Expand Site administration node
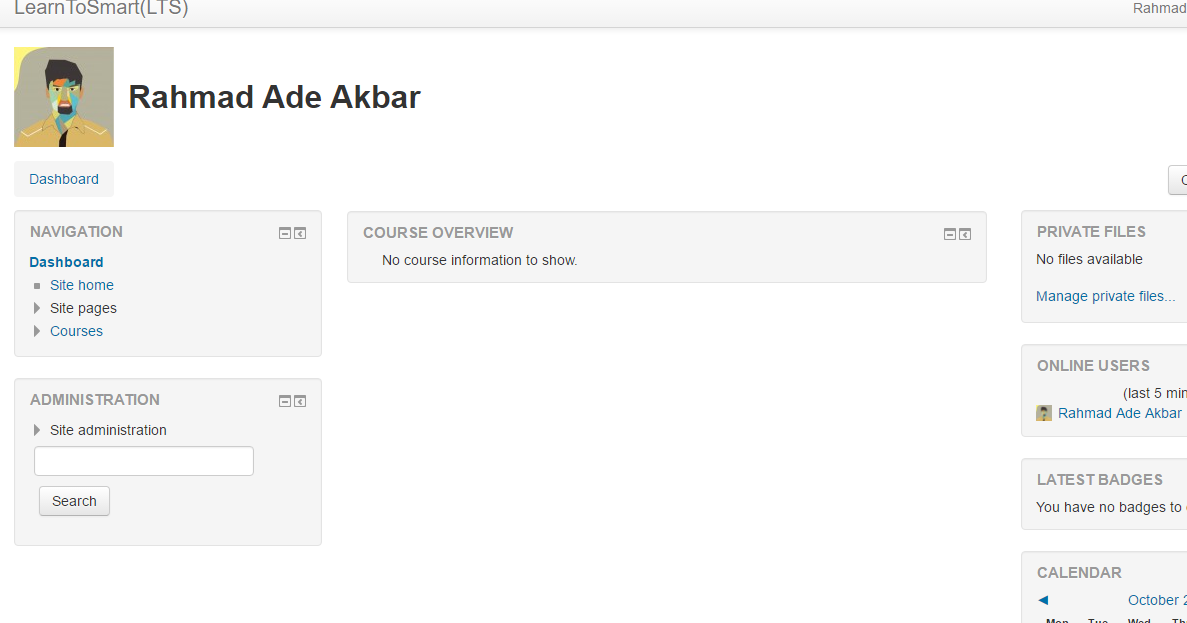The image size is (1187, 623). click(x=36, y=430)
